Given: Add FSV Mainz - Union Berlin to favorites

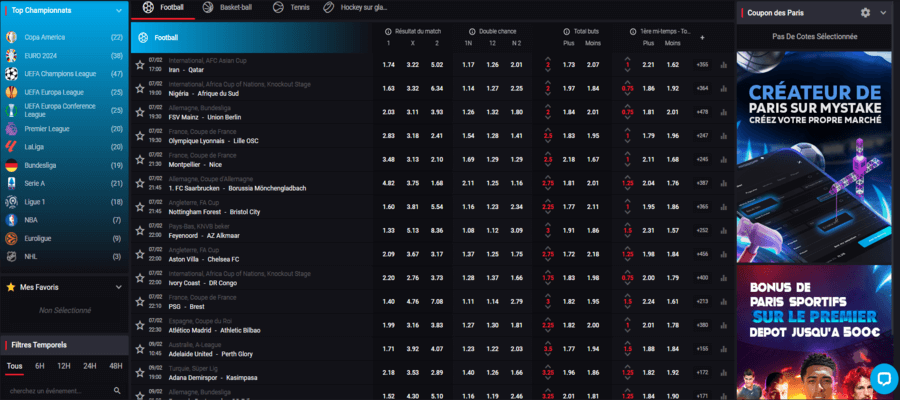Looking at the screenshot, I should 139,112.
